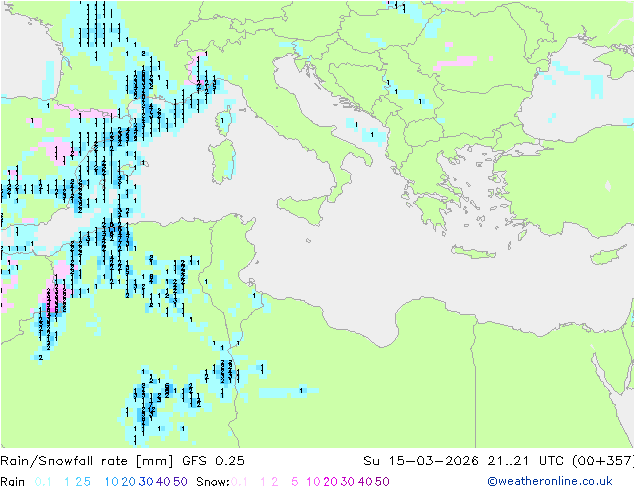This screenshot has height=490, width=634.
Task: Click the Rain legend value 20
Action: 128,482
